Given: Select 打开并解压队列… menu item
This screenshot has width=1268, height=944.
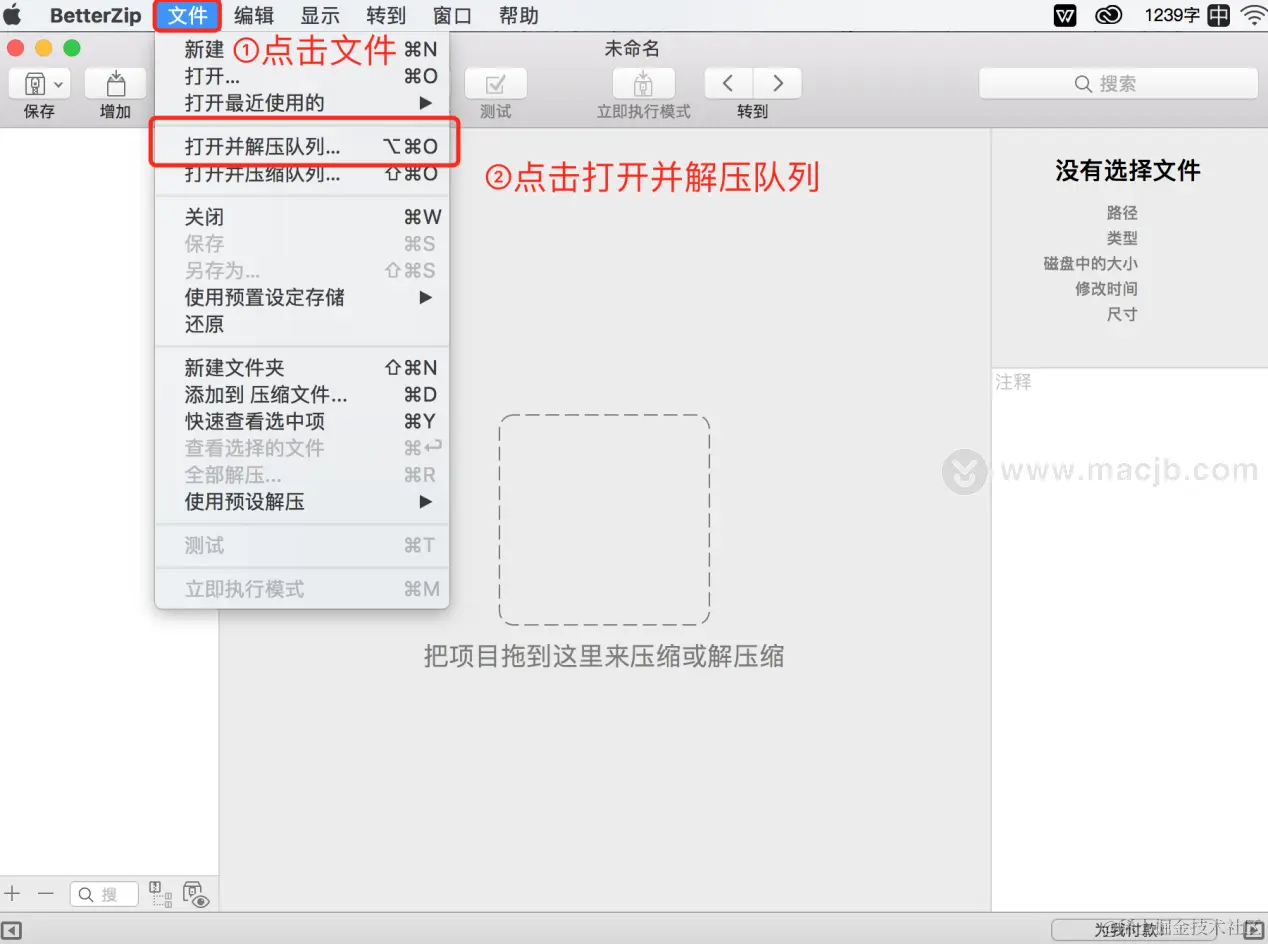Looking at the screenshot, I should (302, 146).
